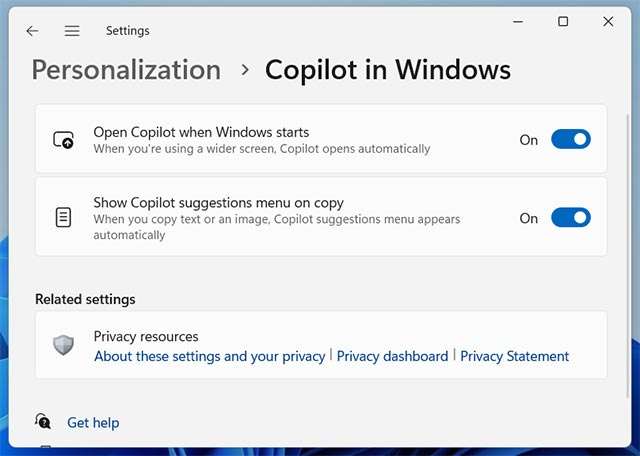Open the Privacy dashboard link
This screenshot has width=640, height=456.
392,356
